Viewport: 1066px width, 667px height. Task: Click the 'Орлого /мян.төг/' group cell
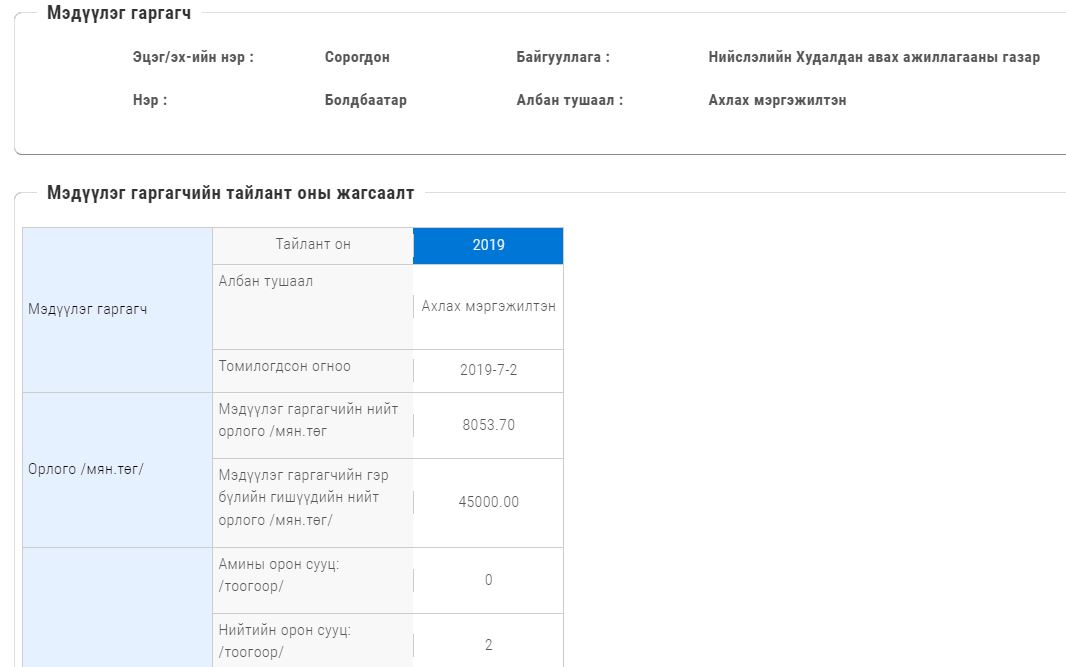tap(118, 470)
